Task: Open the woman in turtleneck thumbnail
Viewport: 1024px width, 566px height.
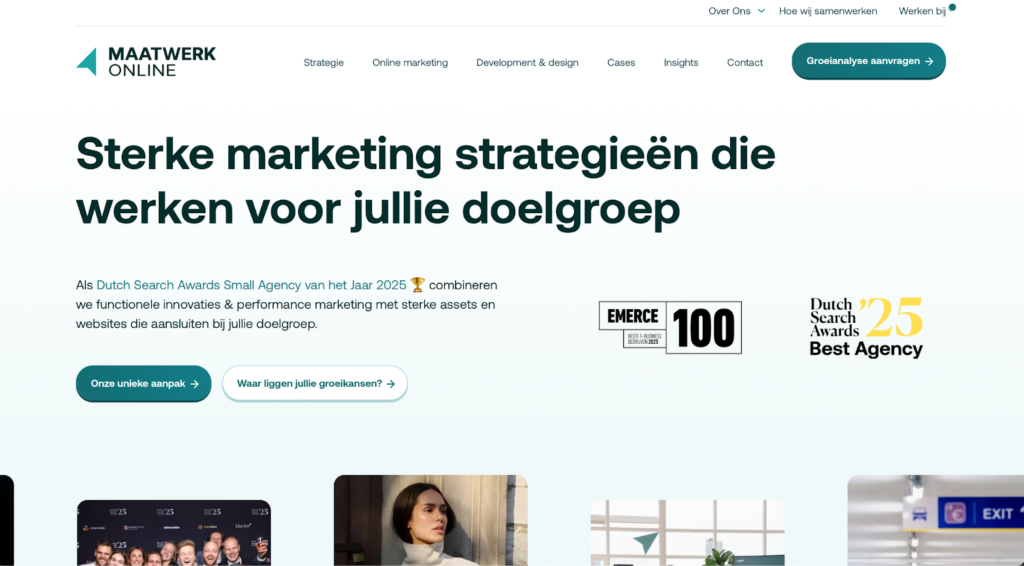Action: tap(430, 520)
